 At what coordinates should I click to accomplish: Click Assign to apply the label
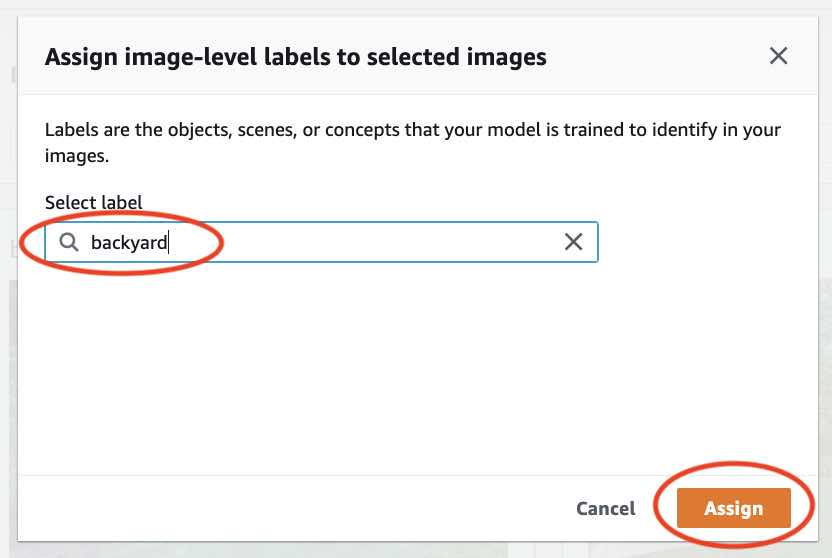click(x=733, y=508)
